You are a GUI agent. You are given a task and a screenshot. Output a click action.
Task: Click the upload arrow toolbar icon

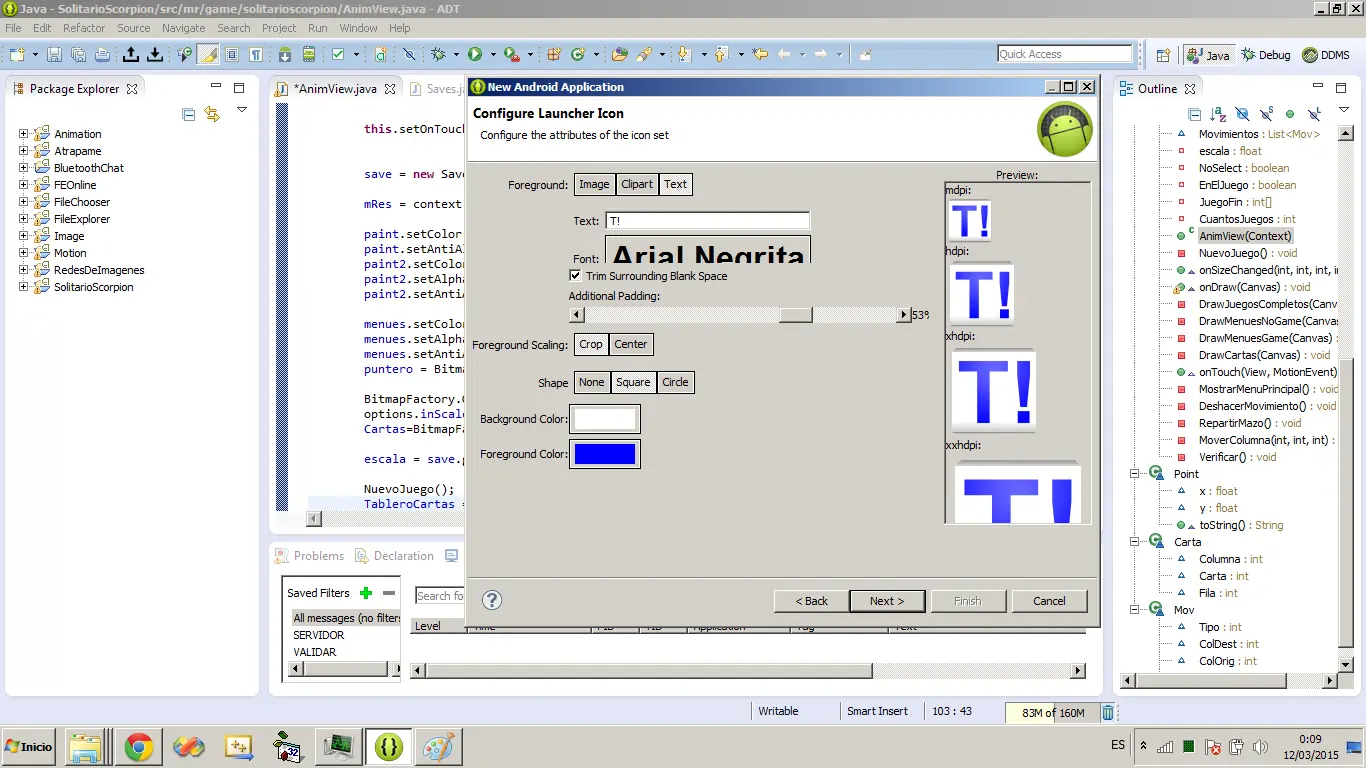(130, 55)
